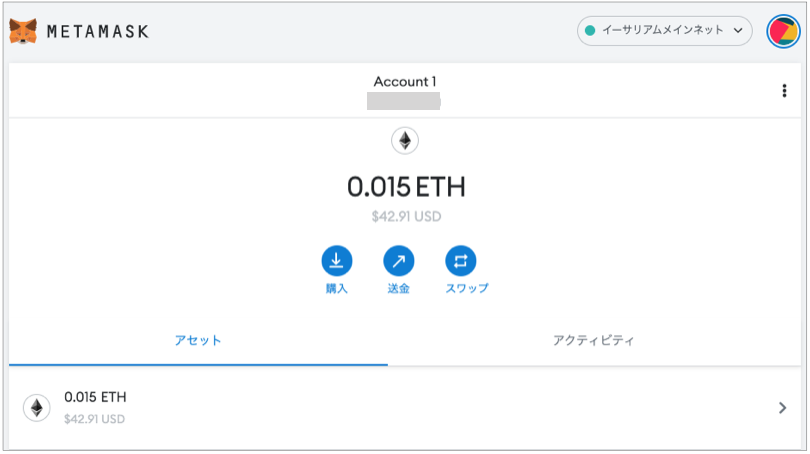The image size is (810, 454).
Task: Expand the 0.015 ETH asset row chevron
Action: pos(783,408)
